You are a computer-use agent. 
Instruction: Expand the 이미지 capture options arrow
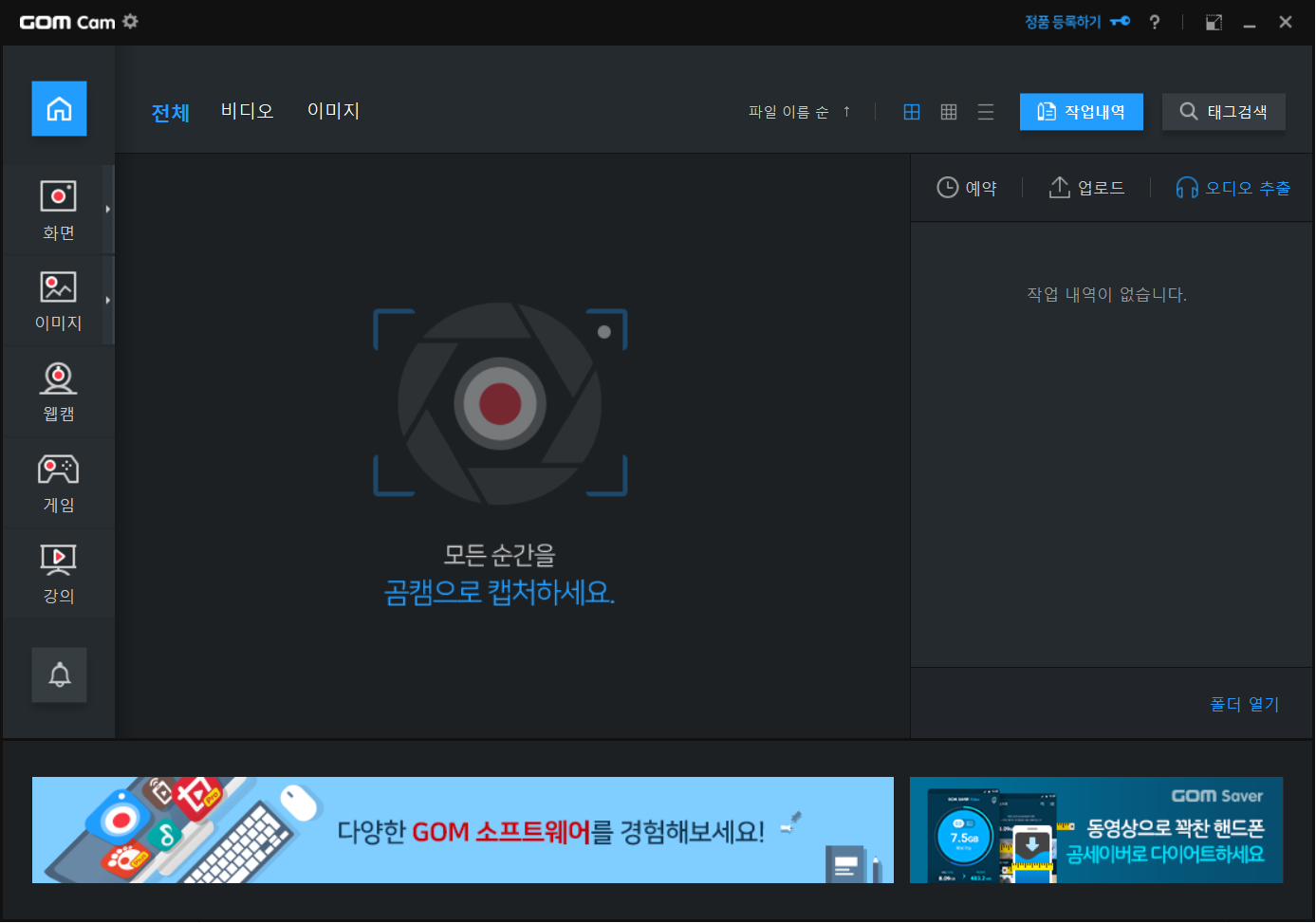(108, 301)
